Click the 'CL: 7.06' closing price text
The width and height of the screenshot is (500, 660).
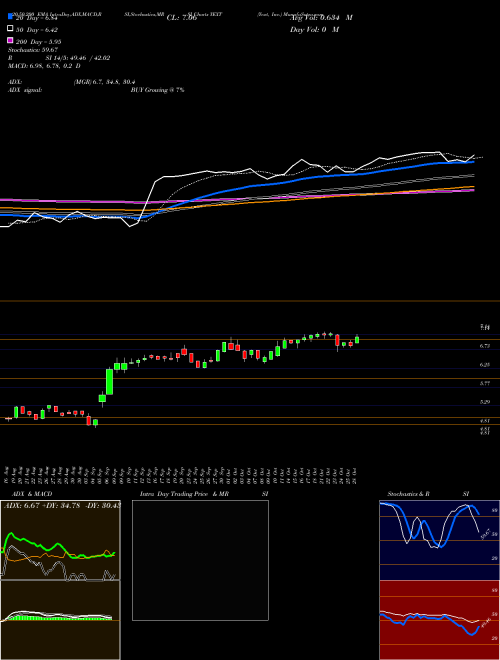click(x=182, y=18)
